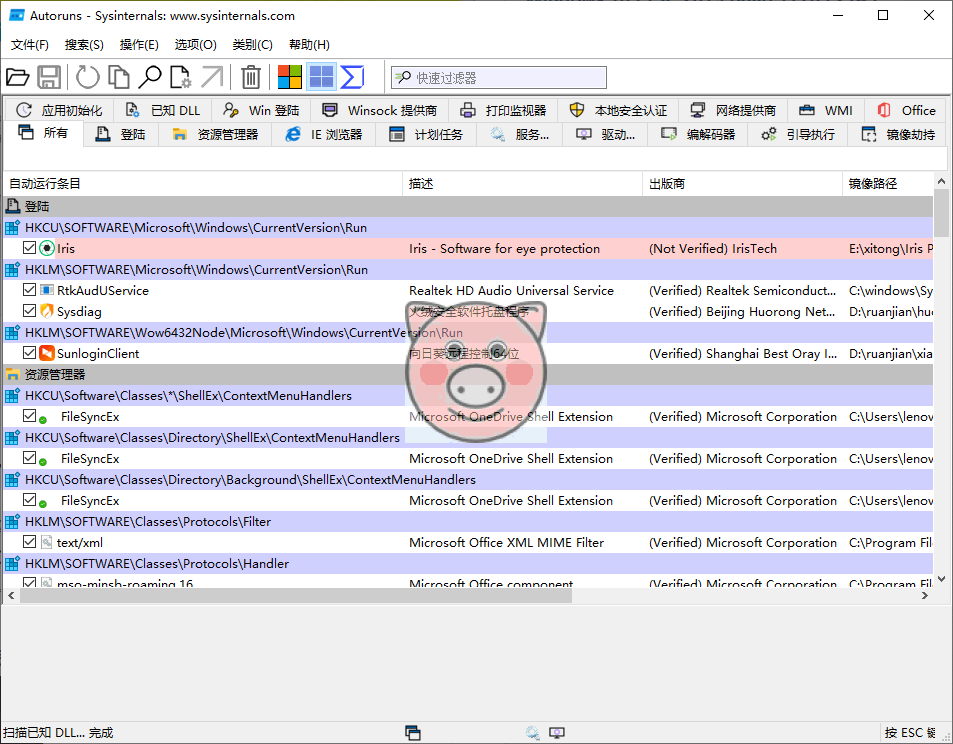The width and height of the screenshot is (953, 744).
Task: Switch to the 本地安全认证 tab
Action: (x=618, y=110)
